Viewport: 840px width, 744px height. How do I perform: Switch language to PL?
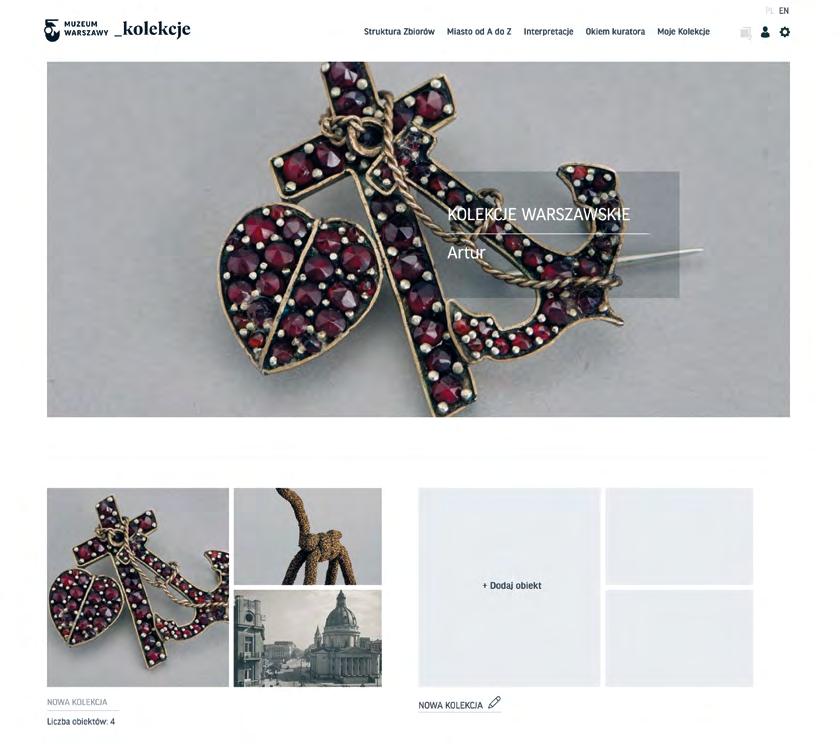[770, 11]
